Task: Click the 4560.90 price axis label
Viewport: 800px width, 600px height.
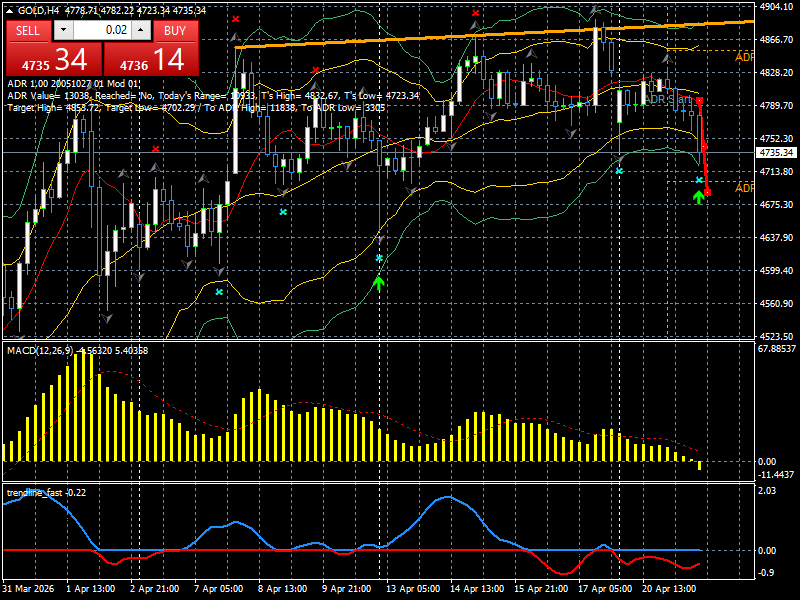Action: (x=777, y=304)
